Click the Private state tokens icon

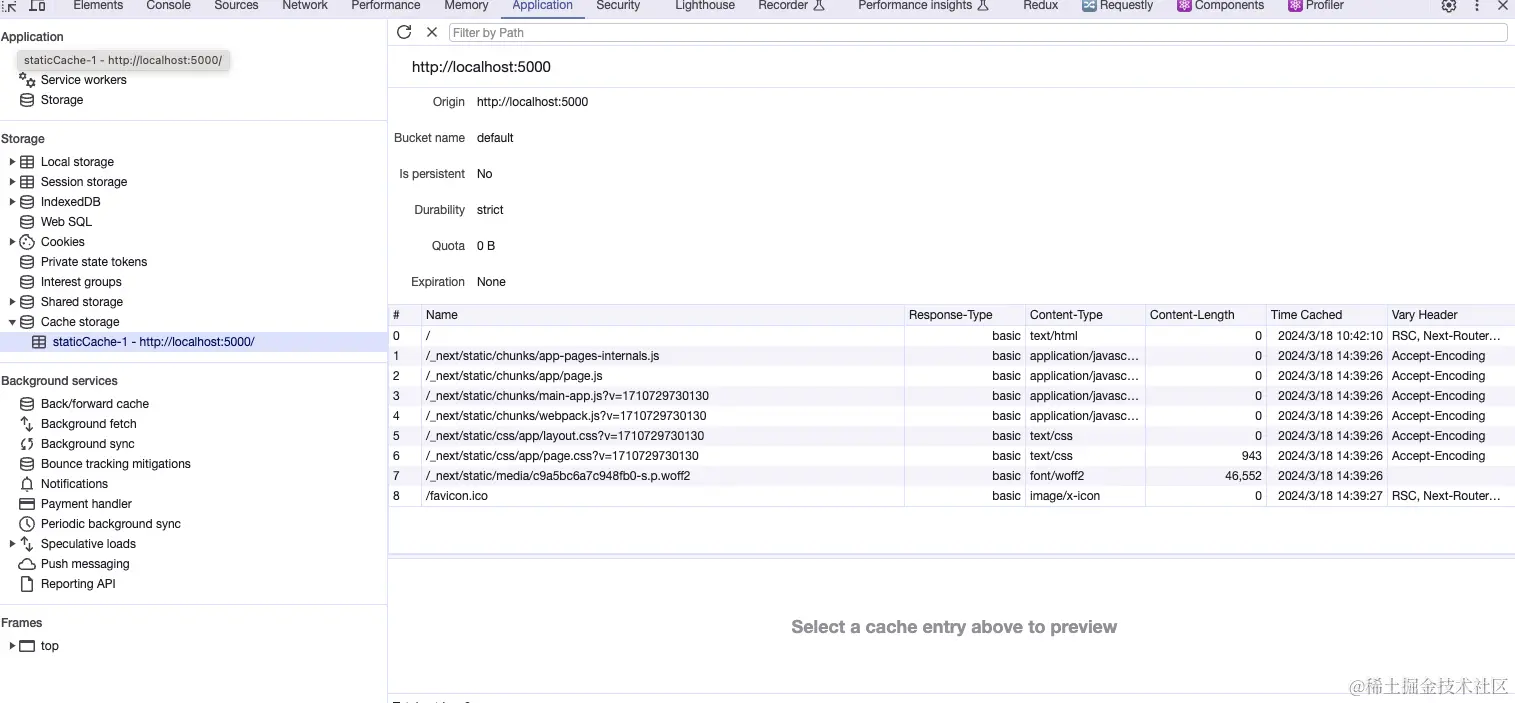(27, 262)
